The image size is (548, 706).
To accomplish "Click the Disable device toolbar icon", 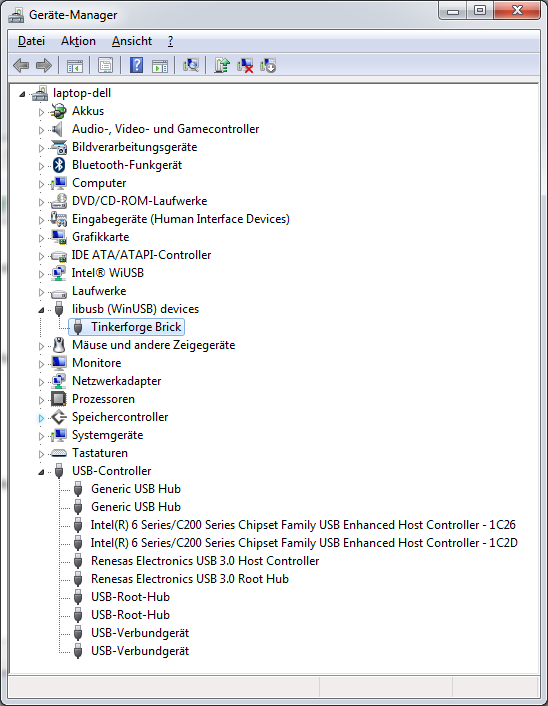I will click(268, 66).
